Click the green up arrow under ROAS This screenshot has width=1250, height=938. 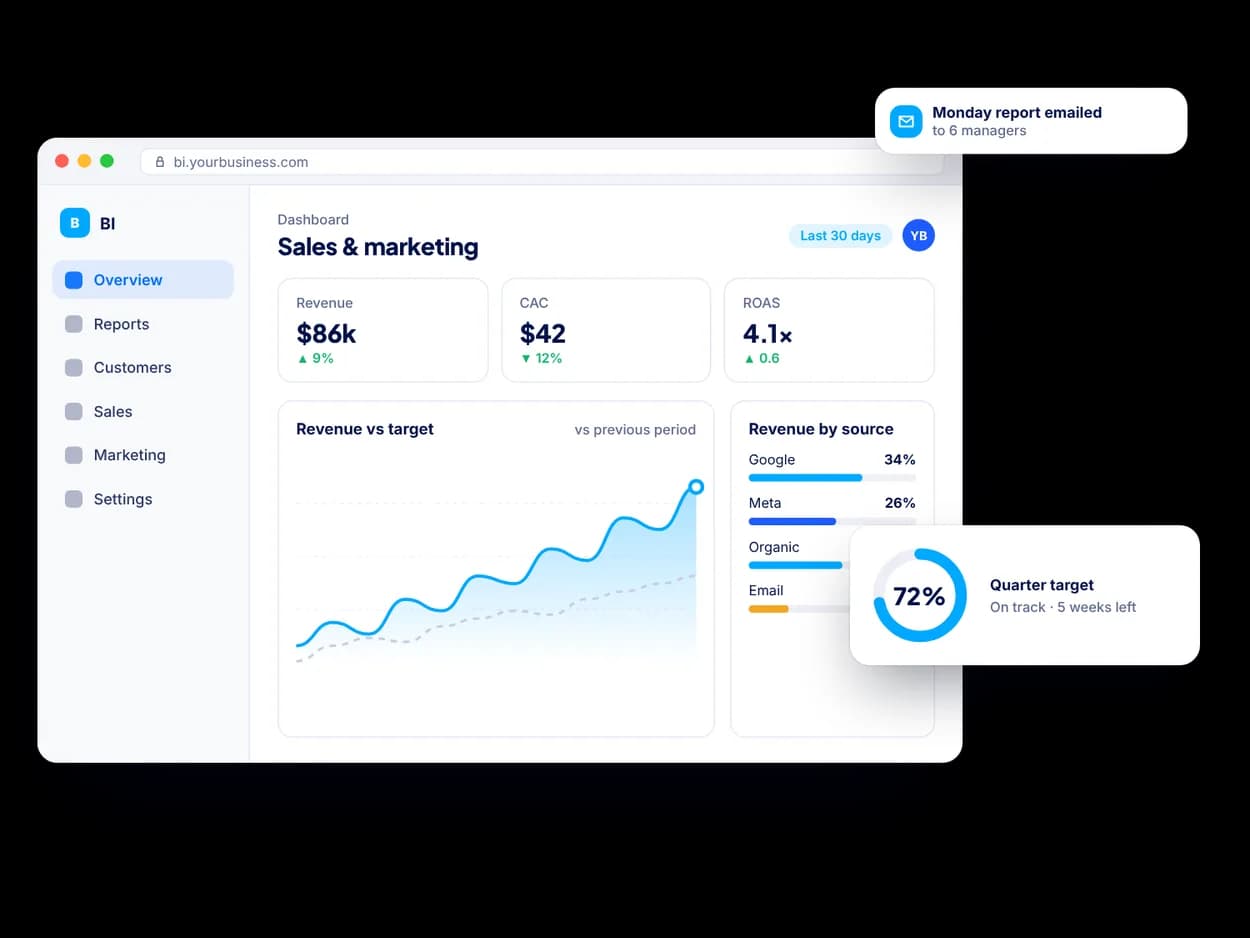(748, 358)
